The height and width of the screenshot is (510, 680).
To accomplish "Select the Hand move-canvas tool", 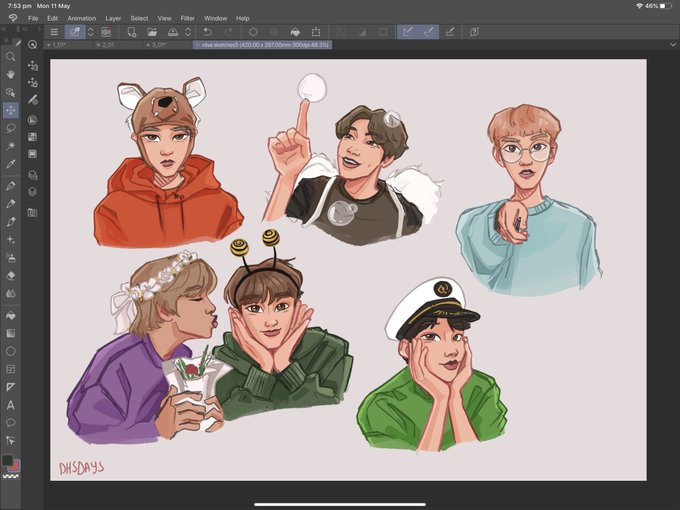I will click(x=10, y=75).
